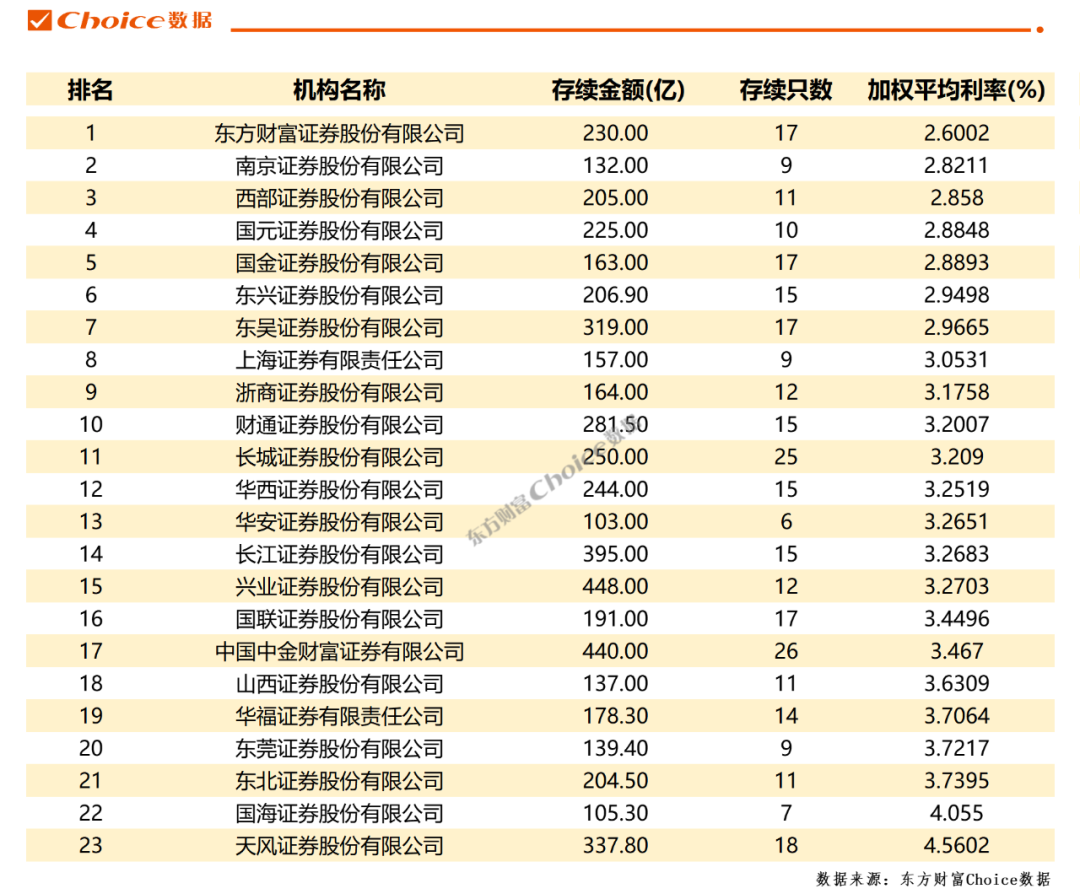The height and width of the screenshot is (894, 1080).
Task: Select the rate value 3.467
Action: click(956, 651)
